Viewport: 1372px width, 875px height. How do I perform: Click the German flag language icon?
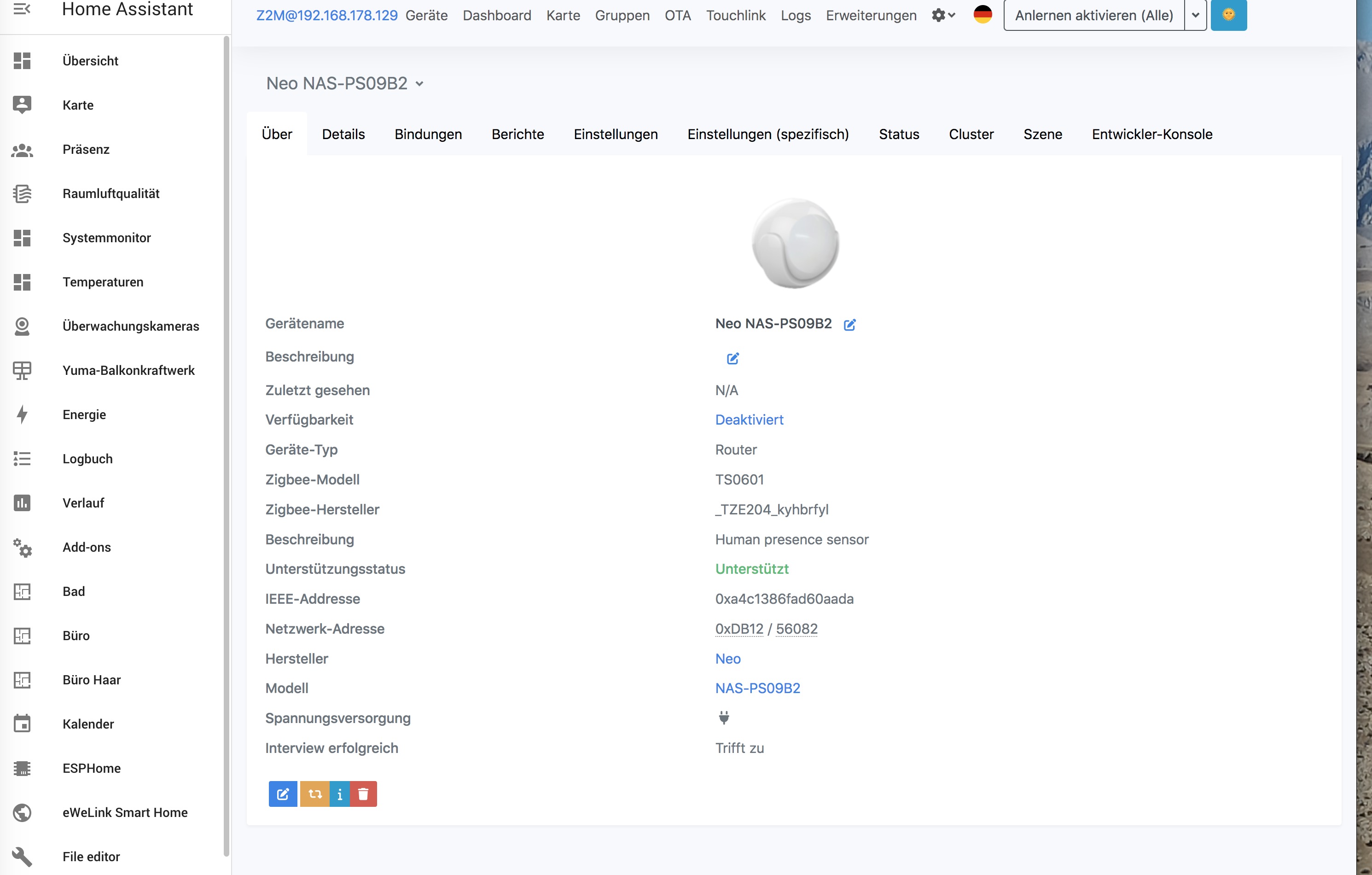coord(982,15)
